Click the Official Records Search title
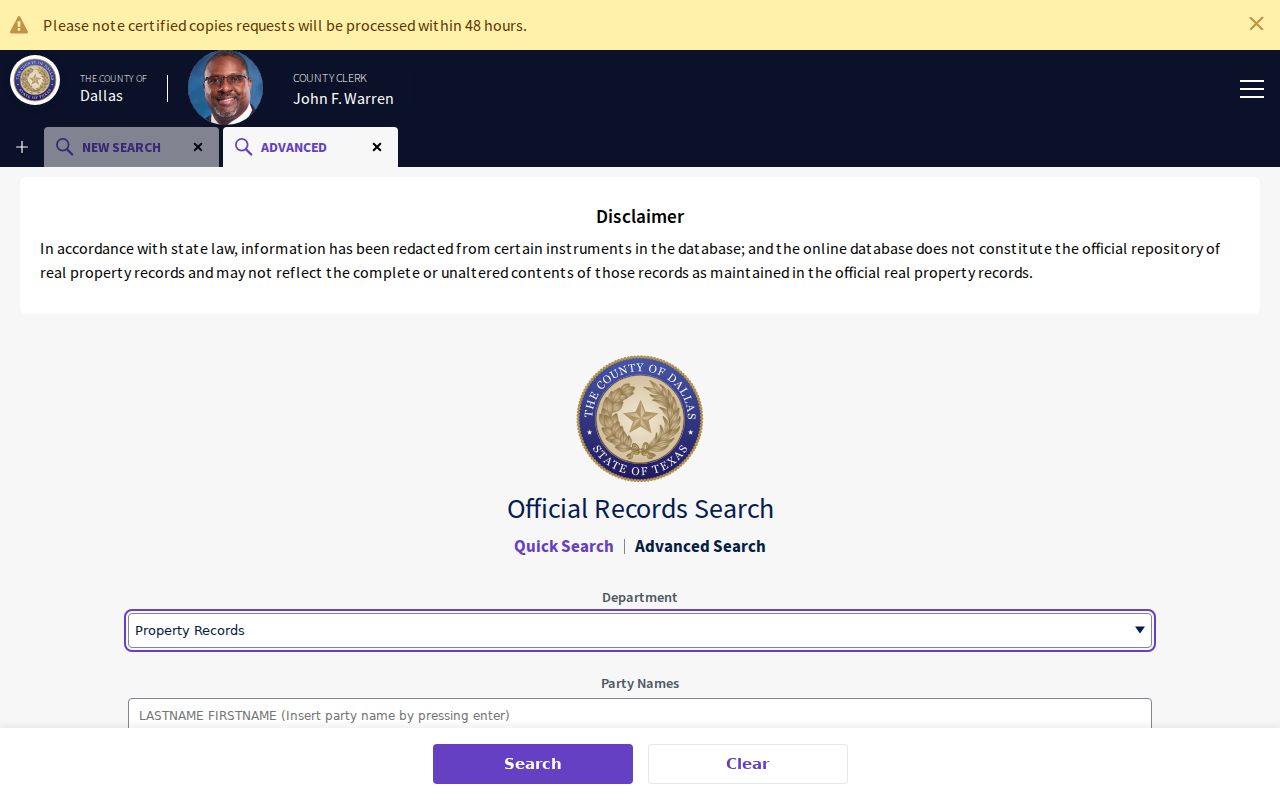This screenshot has width=1280, height=800. tap(640, 508)
